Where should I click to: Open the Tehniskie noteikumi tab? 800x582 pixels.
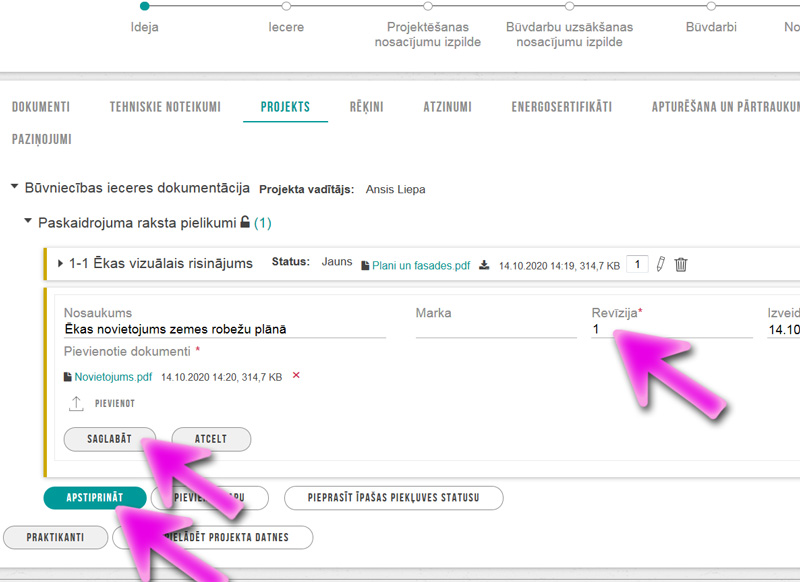(x=165, y=107)
